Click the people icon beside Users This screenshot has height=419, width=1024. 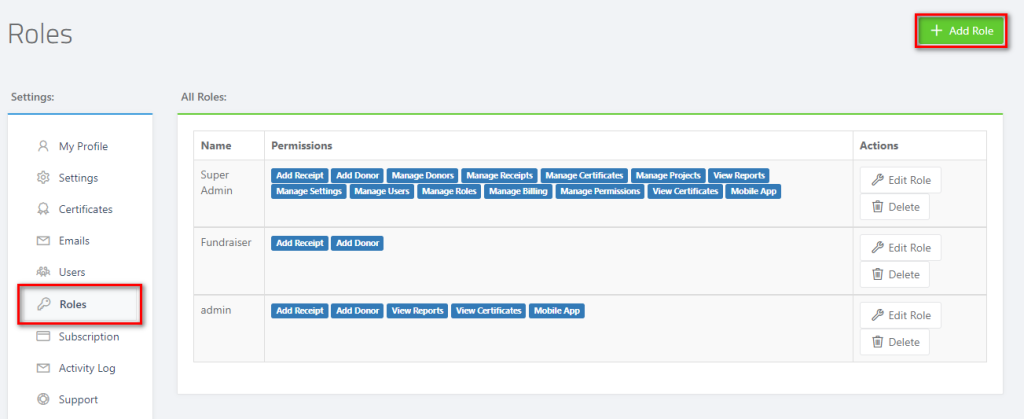click(43, 272)
